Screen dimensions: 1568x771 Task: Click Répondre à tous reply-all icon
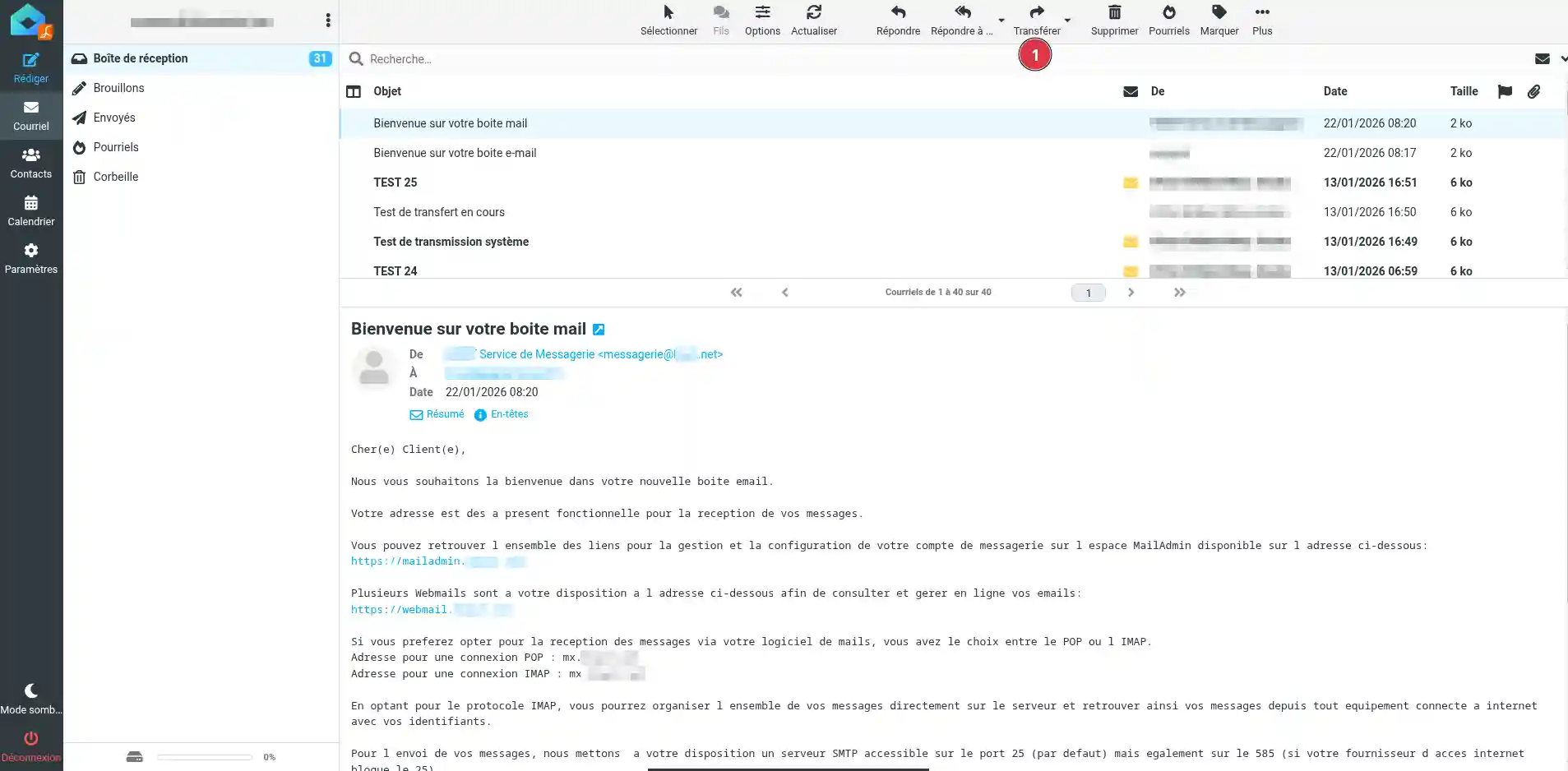tap(963, 12)
